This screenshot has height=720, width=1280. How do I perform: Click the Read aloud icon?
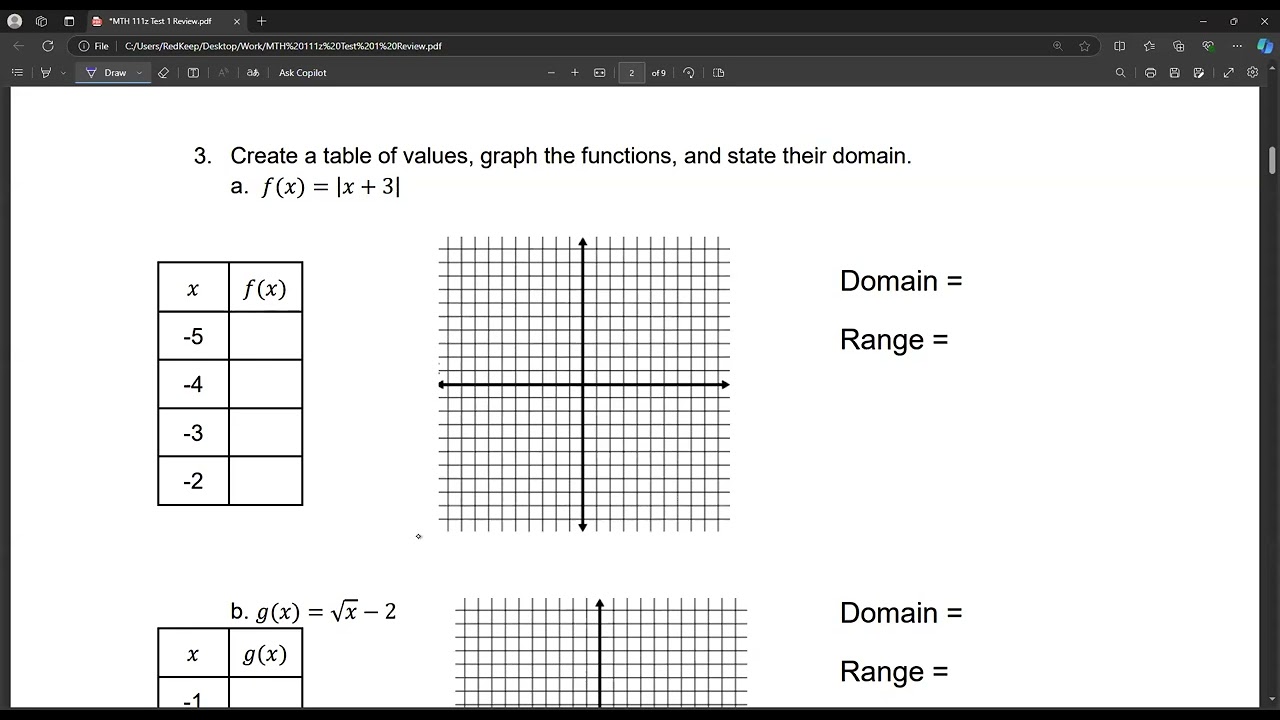223,73
